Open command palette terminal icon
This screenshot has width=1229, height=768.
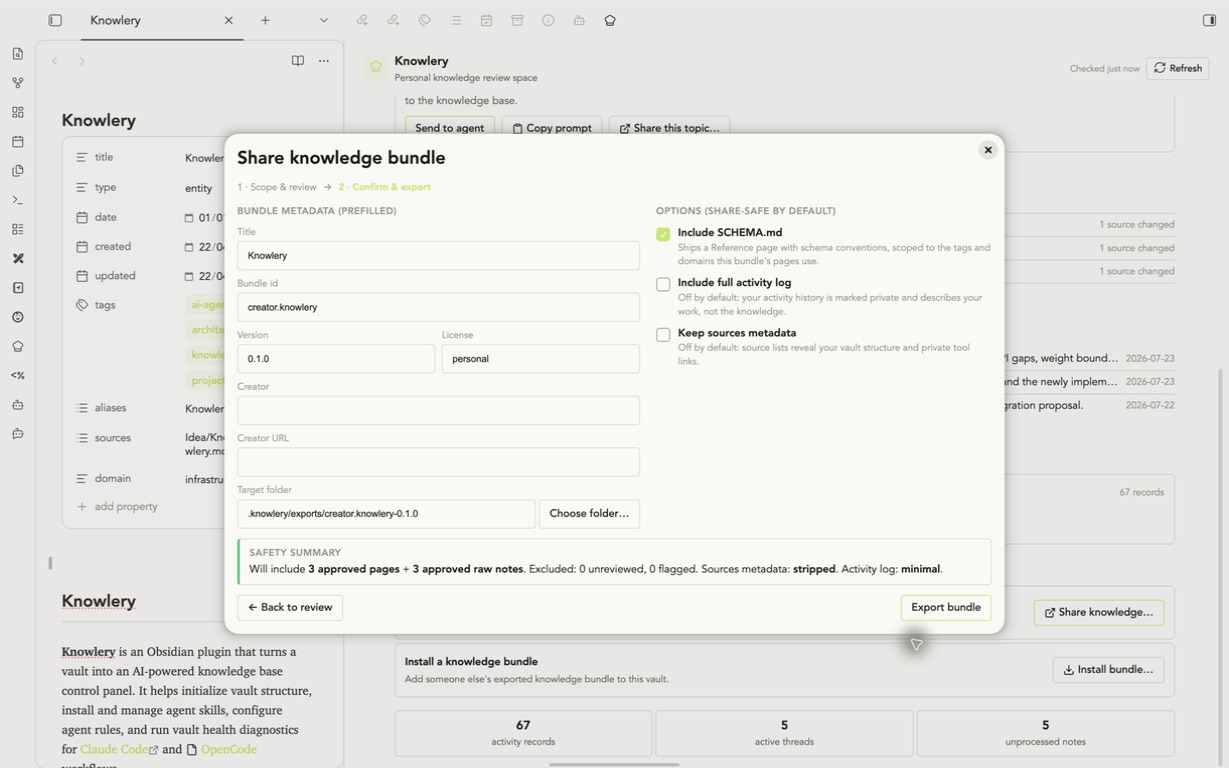[x=18, y=200]
